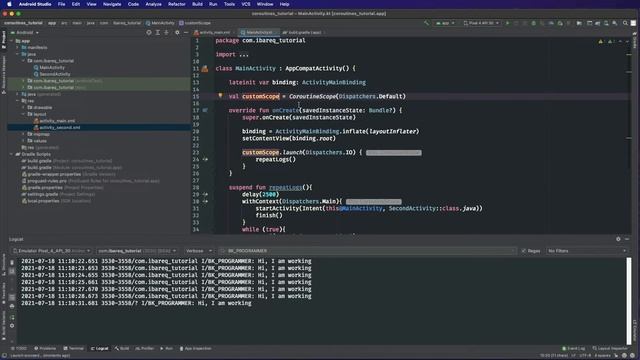Open the Layout Inspector tool window
Viewport: 640px width, 360px height.
610,349
